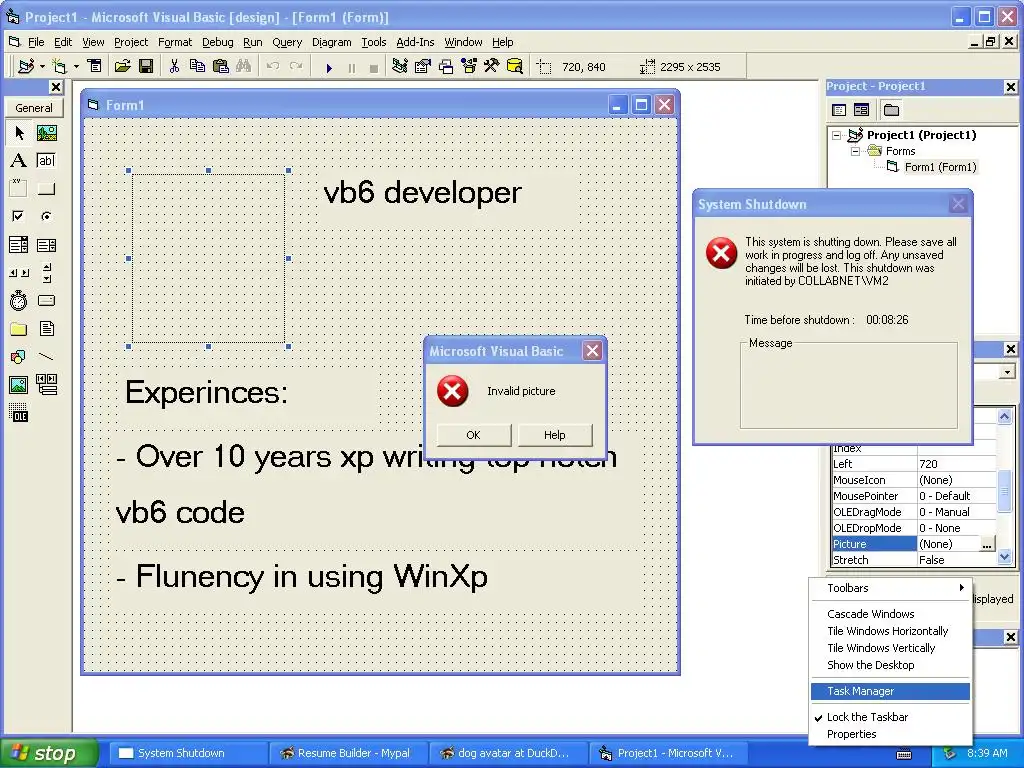This screenshot has height=768, width=1024.
Task: Open the Format menu
Action: click(x=175, y=42)
